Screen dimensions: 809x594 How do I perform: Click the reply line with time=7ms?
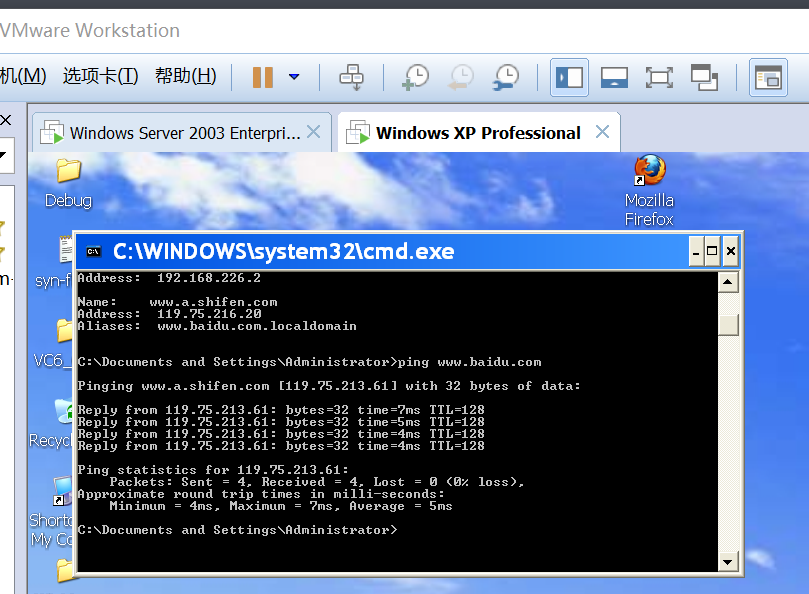[281, 410]
